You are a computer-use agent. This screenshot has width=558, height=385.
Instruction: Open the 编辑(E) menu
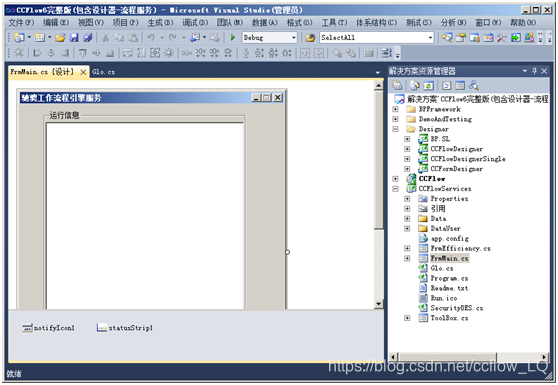(x=56, y=23)
